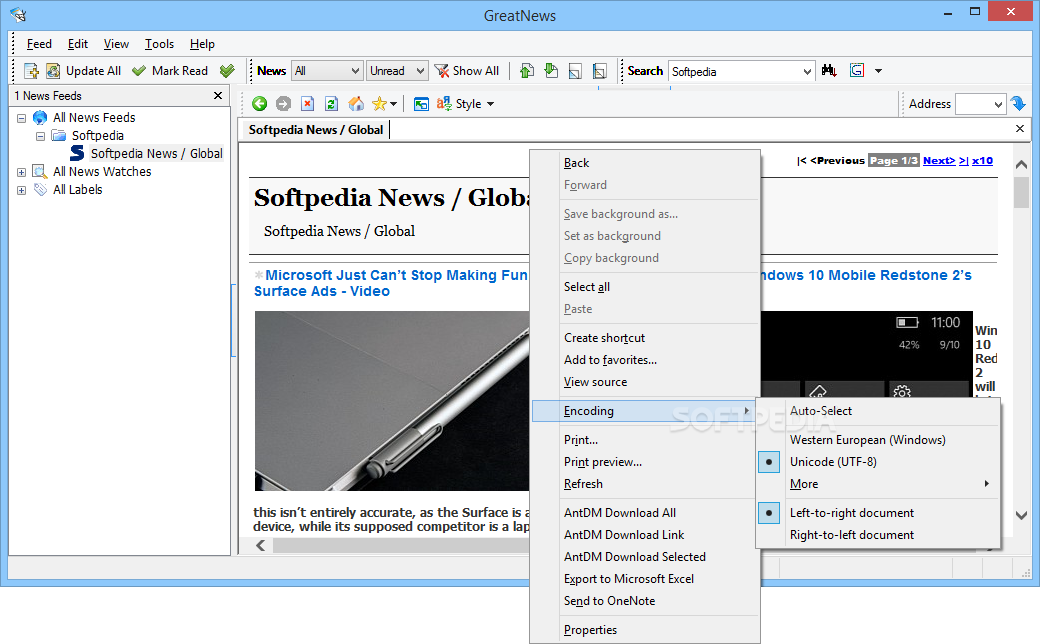Click the green refresh page icon
This screenshot has width=1040, height=644.
coord(331,103)
